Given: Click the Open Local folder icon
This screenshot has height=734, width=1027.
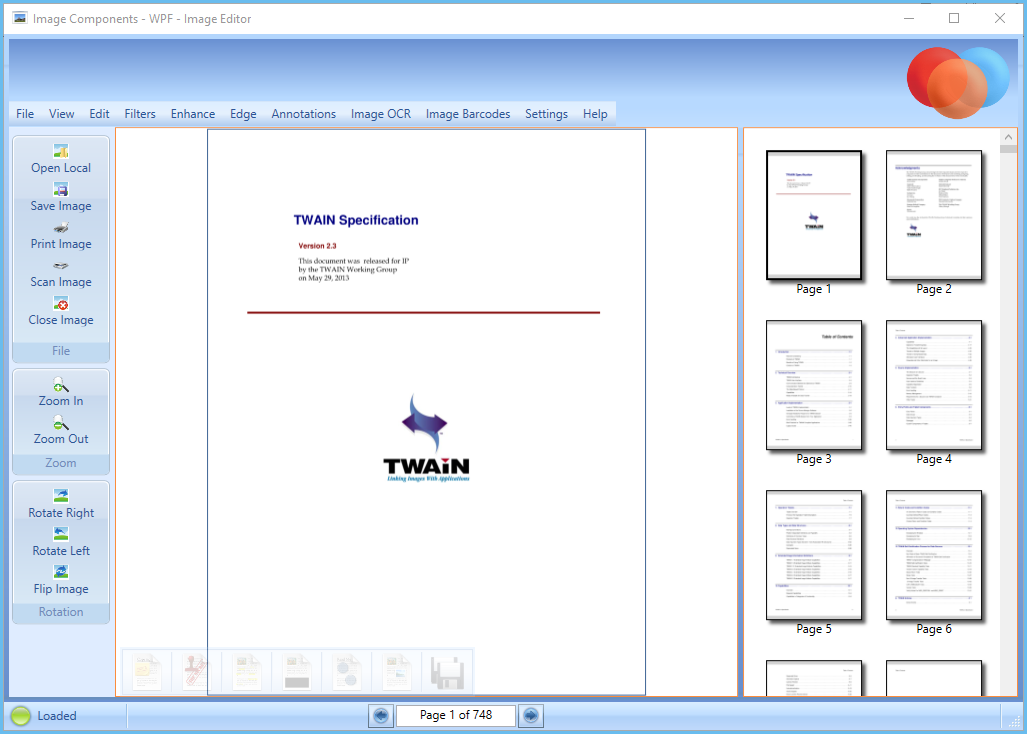Looking at the screenshot, I should point(61,151).
